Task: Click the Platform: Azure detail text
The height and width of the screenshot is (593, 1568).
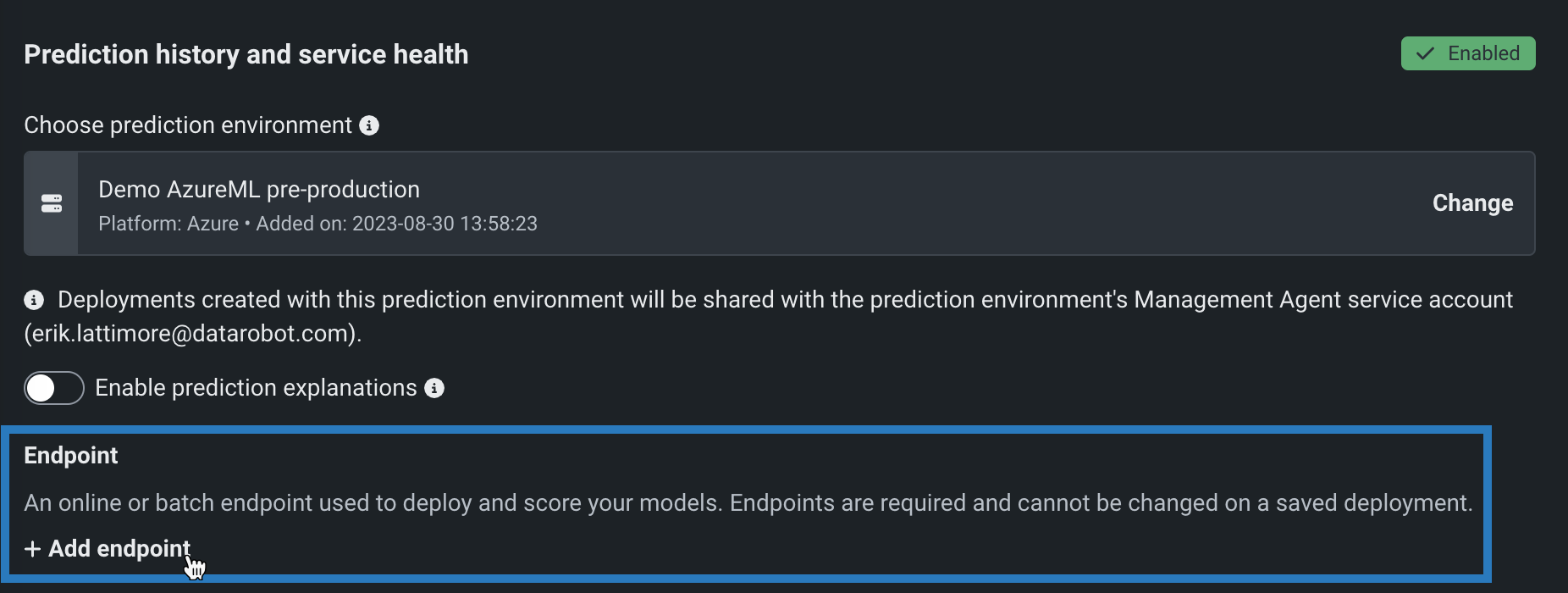Action: 168,224
